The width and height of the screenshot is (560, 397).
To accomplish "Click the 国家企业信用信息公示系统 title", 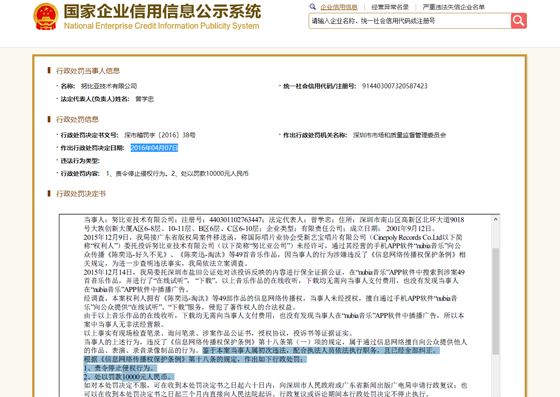I will (162, 11).
